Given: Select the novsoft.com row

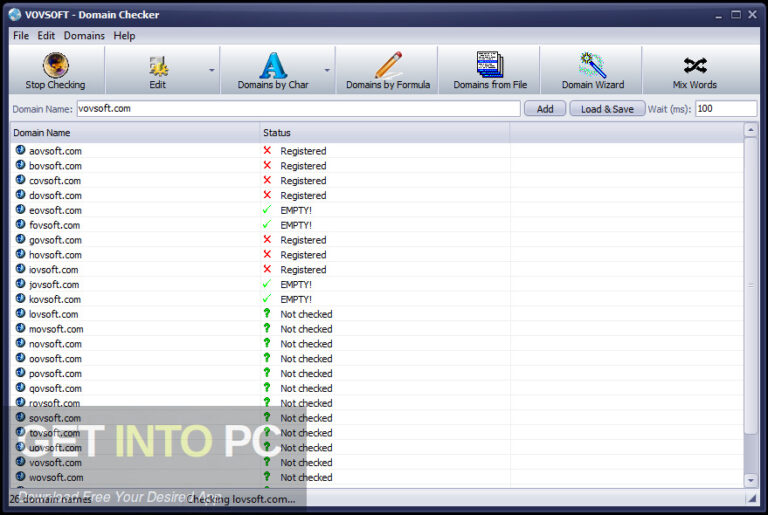Looking at the screenshot, I should pyautogui.click(x=376, y=343).
